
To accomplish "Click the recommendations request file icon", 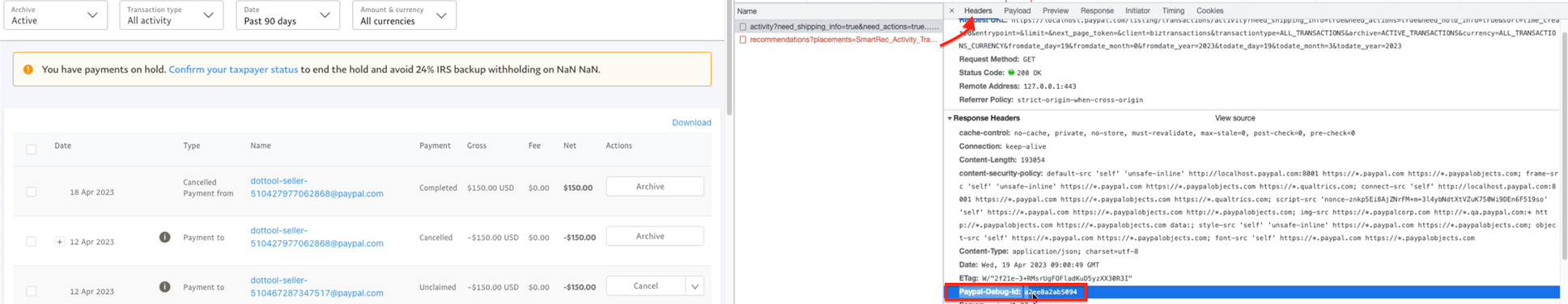I will pos(742,40).
